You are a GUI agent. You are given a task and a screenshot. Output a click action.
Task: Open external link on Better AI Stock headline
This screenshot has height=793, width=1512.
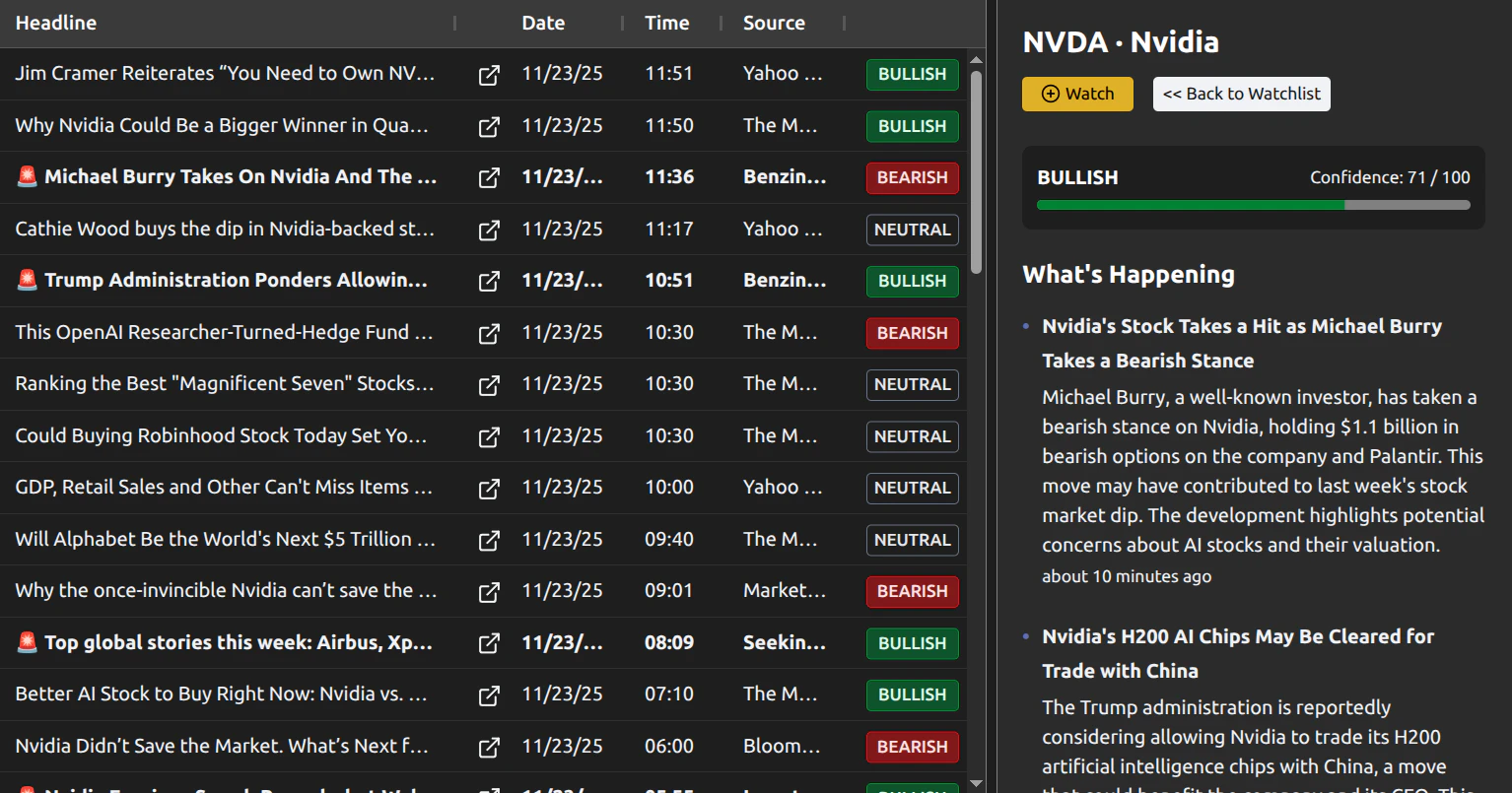pos(488,694)
